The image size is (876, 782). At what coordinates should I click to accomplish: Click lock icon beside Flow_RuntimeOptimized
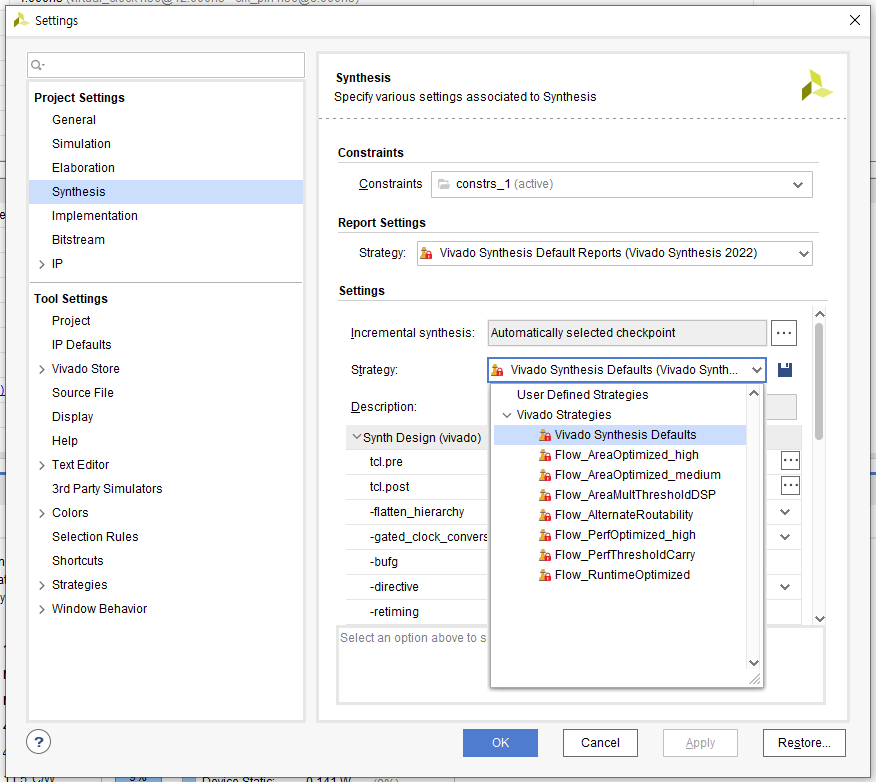pyautogui.click(x=545, y=575)
